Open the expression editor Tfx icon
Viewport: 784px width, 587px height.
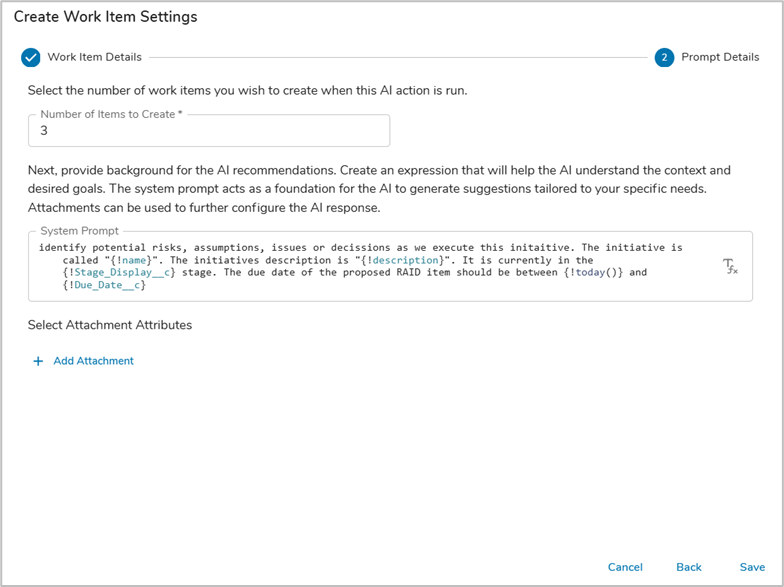[x=730, y=266]
